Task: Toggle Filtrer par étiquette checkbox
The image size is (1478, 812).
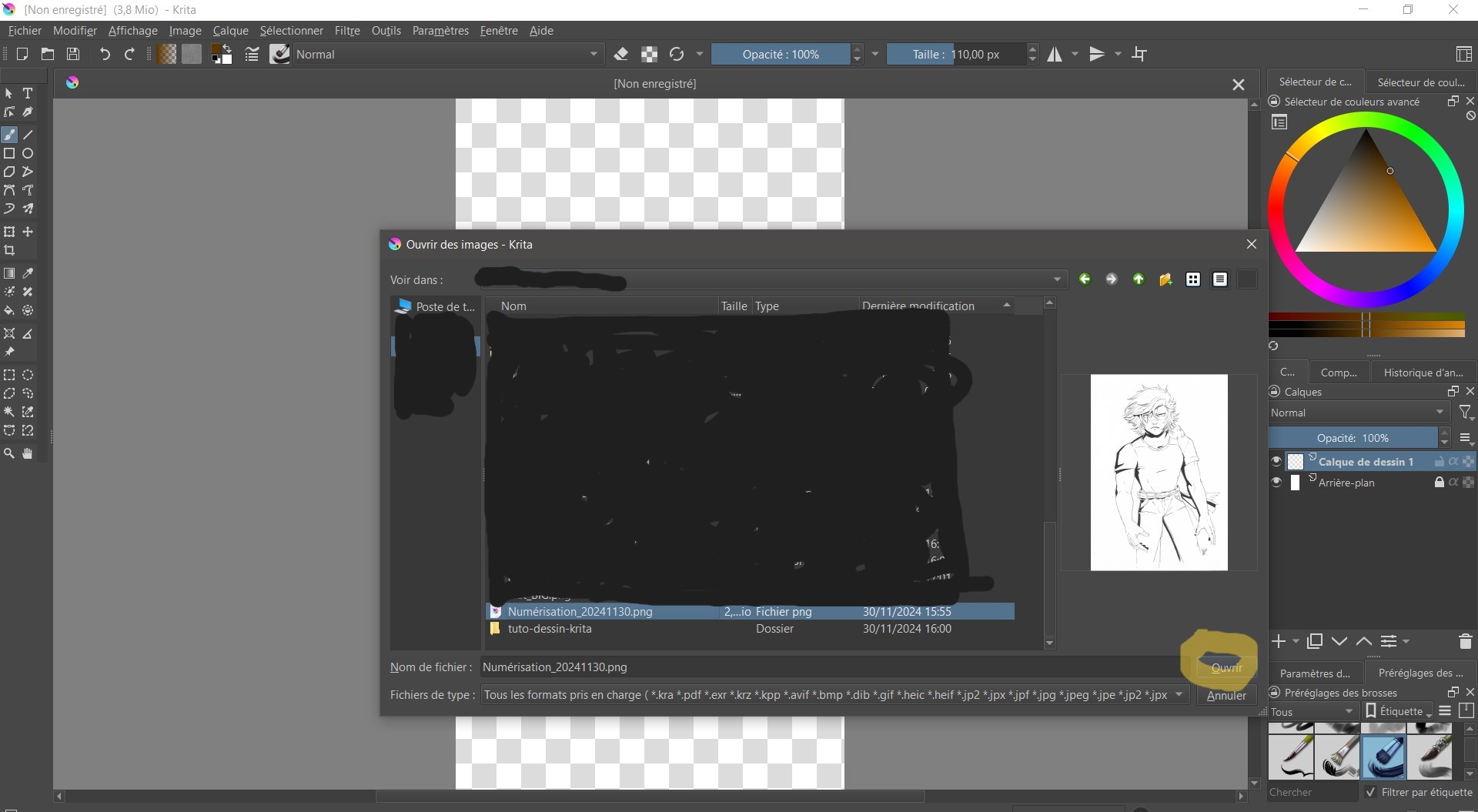Action: (x=1370, y=792)
